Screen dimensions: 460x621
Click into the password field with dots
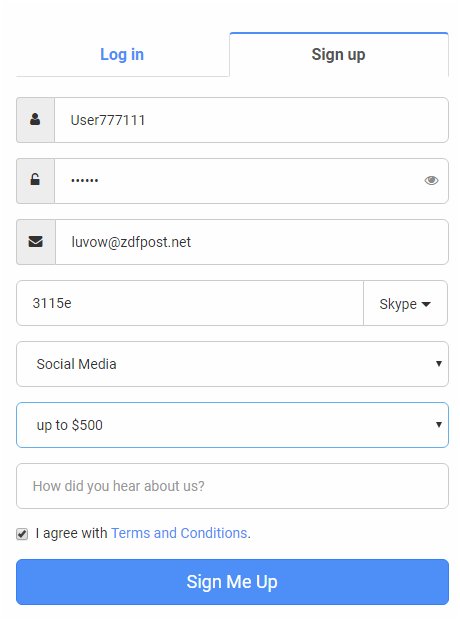[x=238, y=181]
